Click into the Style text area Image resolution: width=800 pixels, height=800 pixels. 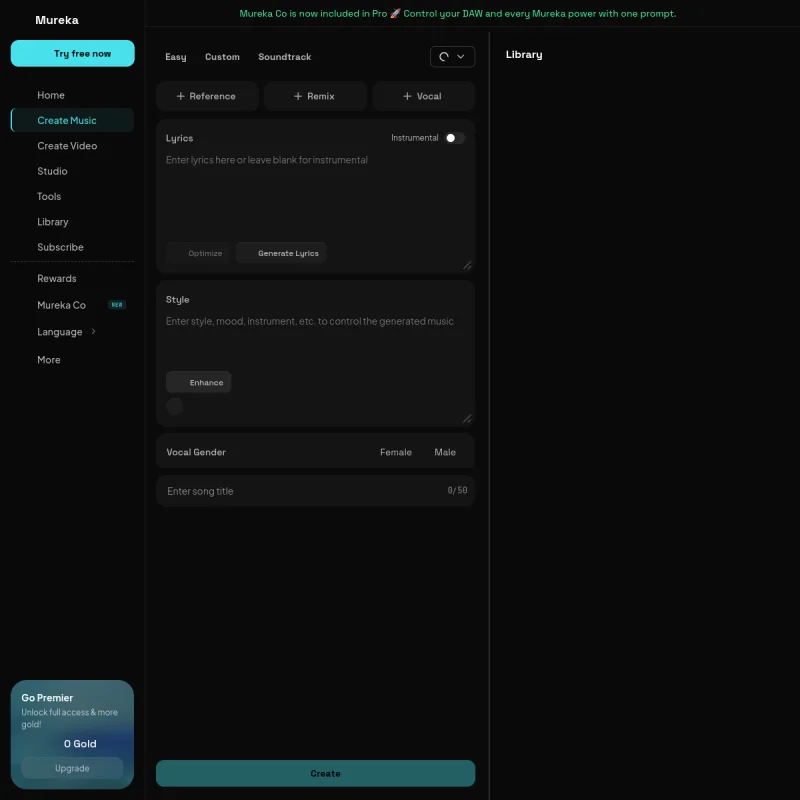[x=315, y=339]
